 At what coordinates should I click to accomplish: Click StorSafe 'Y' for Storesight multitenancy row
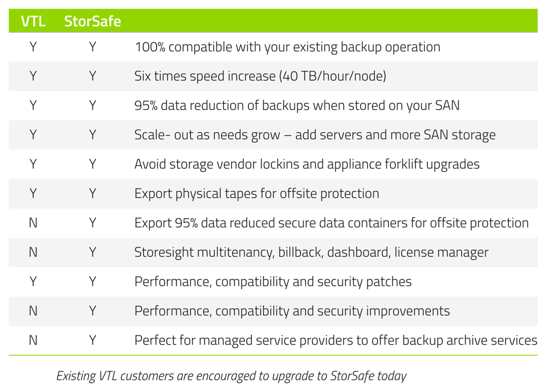pyautogui.click(x=92, y=252)
